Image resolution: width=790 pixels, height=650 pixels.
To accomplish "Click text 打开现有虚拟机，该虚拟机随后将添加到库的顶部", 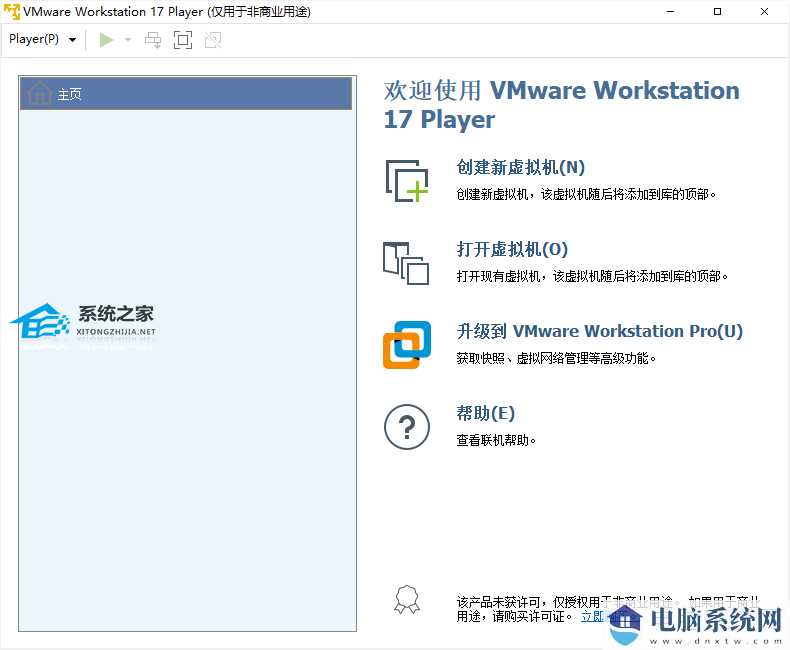I will (x=592, y=276).
